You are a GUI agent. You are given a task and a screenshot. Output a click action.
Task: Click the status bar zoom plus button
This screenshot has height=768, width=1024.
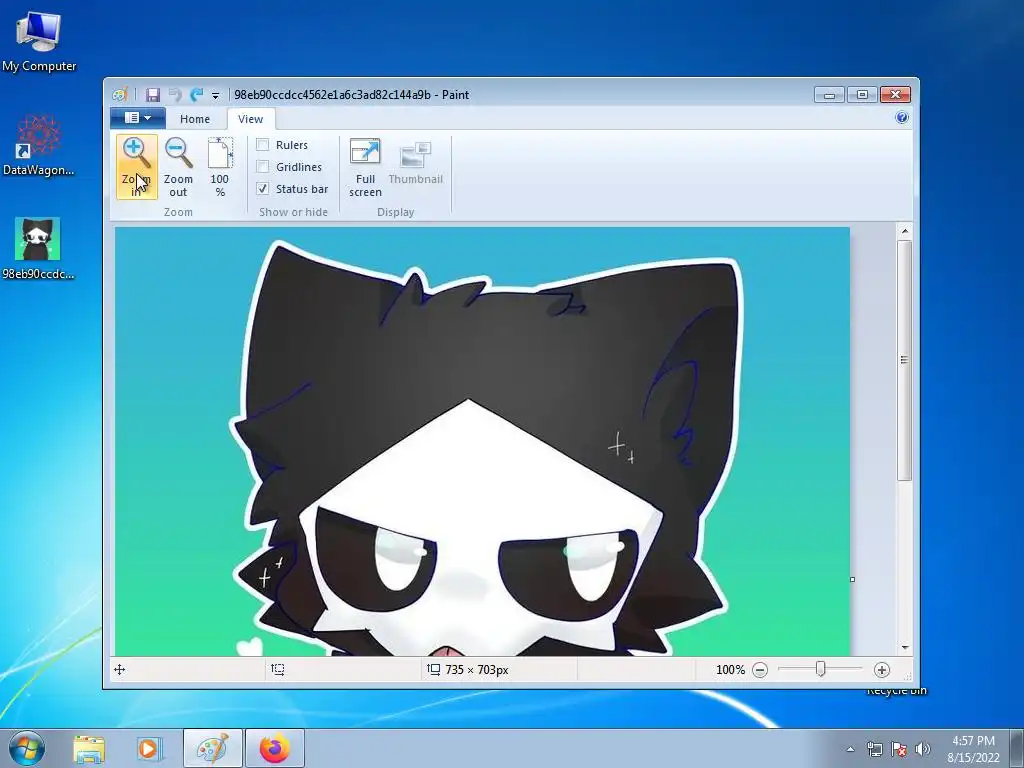tap(882, 669)
